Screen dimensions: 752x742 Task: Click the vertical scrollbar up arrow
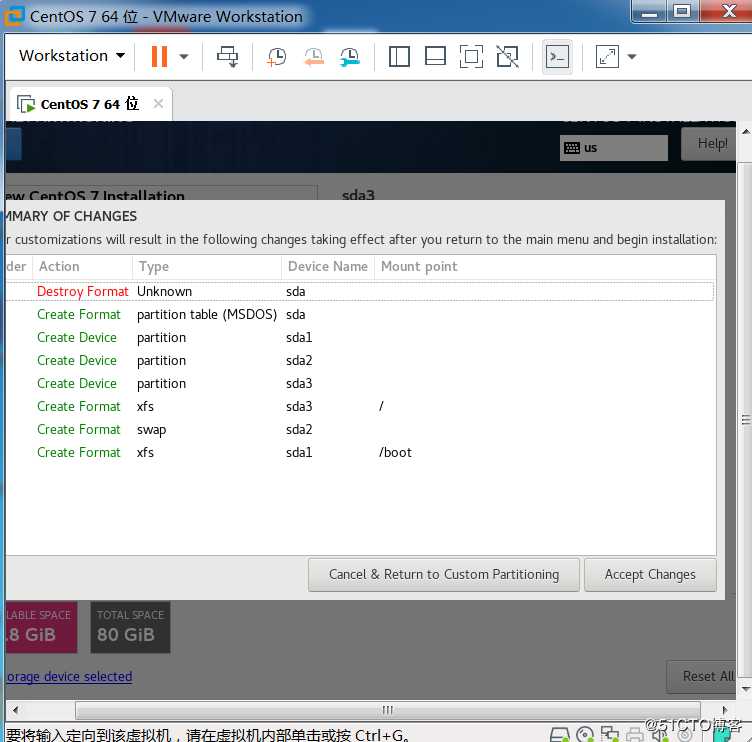point(745,131)
